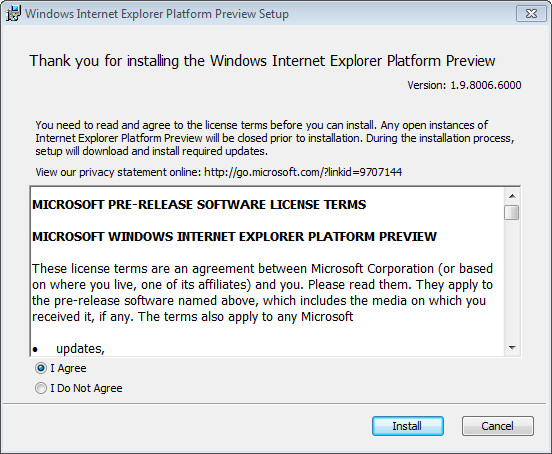Open the privacy statement go.microsoft.com link
This screenshot has height=454, width=552.
303,172
